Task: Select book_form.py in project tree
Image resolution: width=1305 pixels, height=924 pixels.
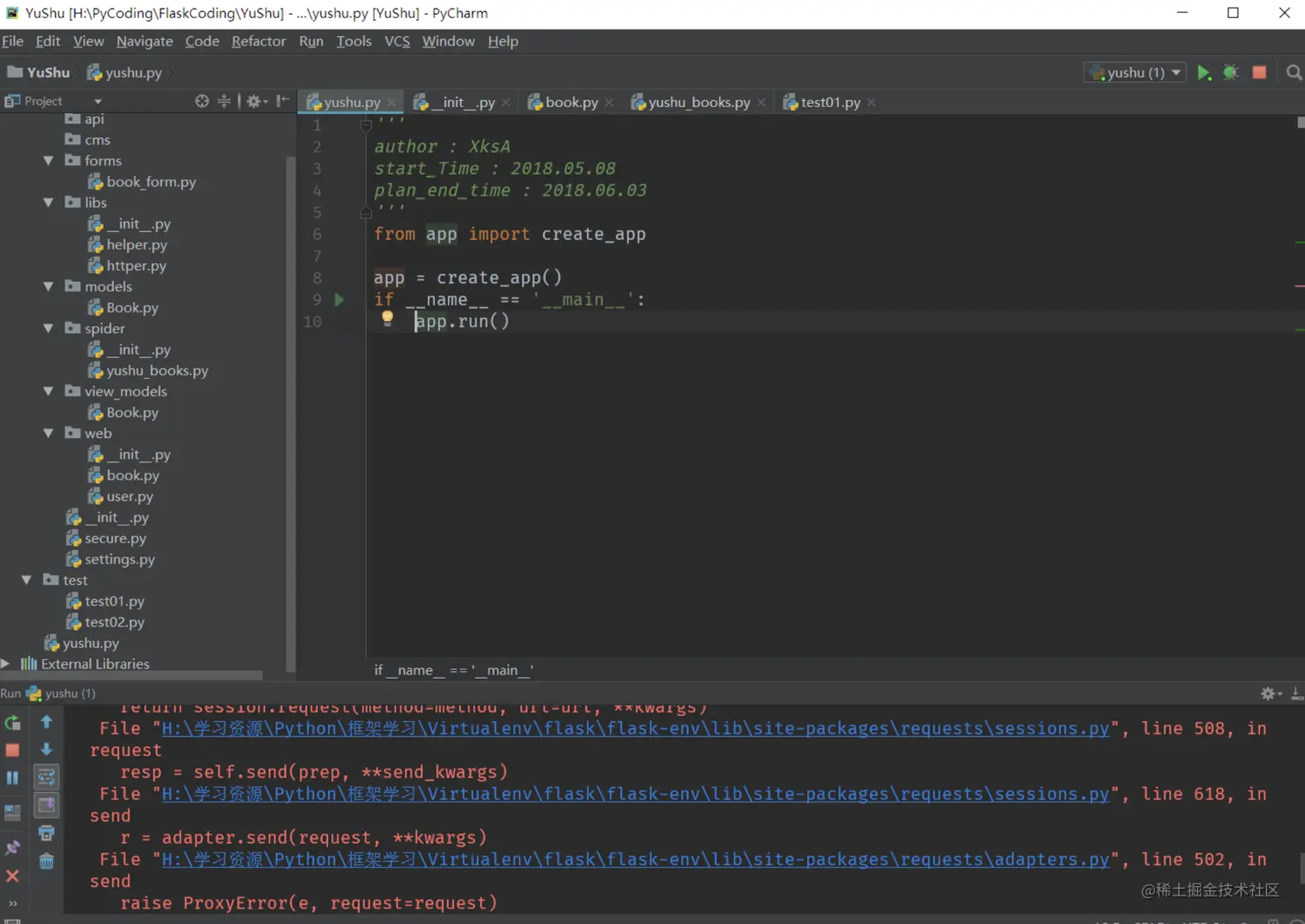Action: coord(142,182)
